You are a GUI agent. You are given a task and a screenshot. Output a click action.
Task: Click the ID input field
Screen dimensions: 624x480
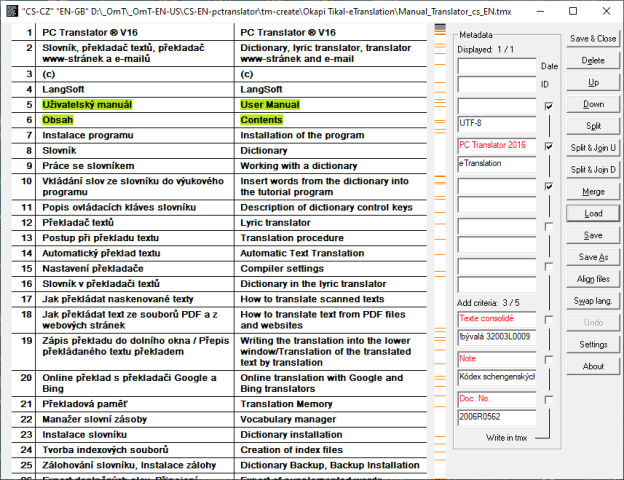click(x=497, y=84)
